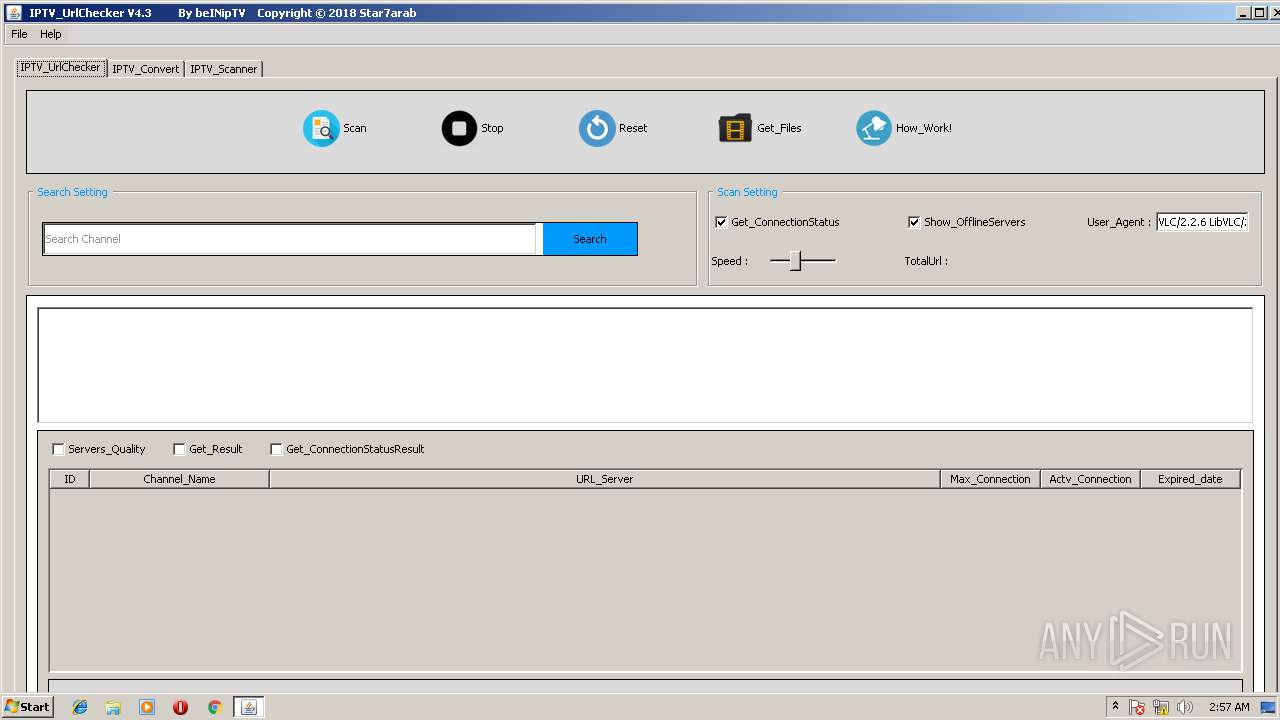Toggle the Get_ConnectionStatus checkbox
The width and height of the screenshot is (1280, 720).
721,222
